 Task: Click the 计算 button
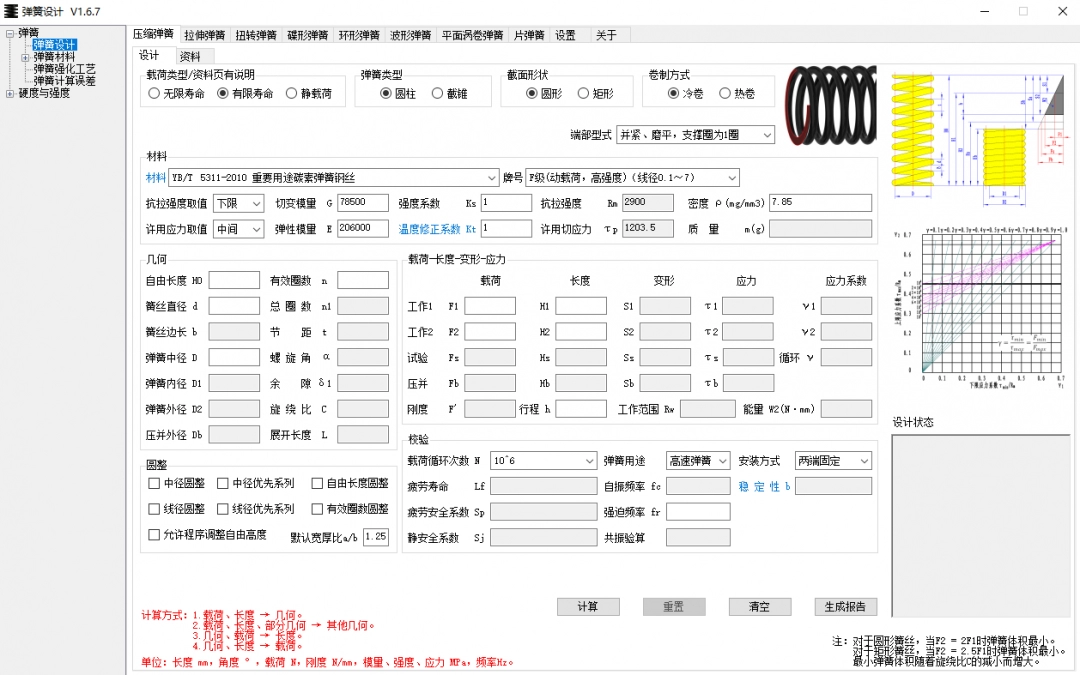tap(587, 606)
